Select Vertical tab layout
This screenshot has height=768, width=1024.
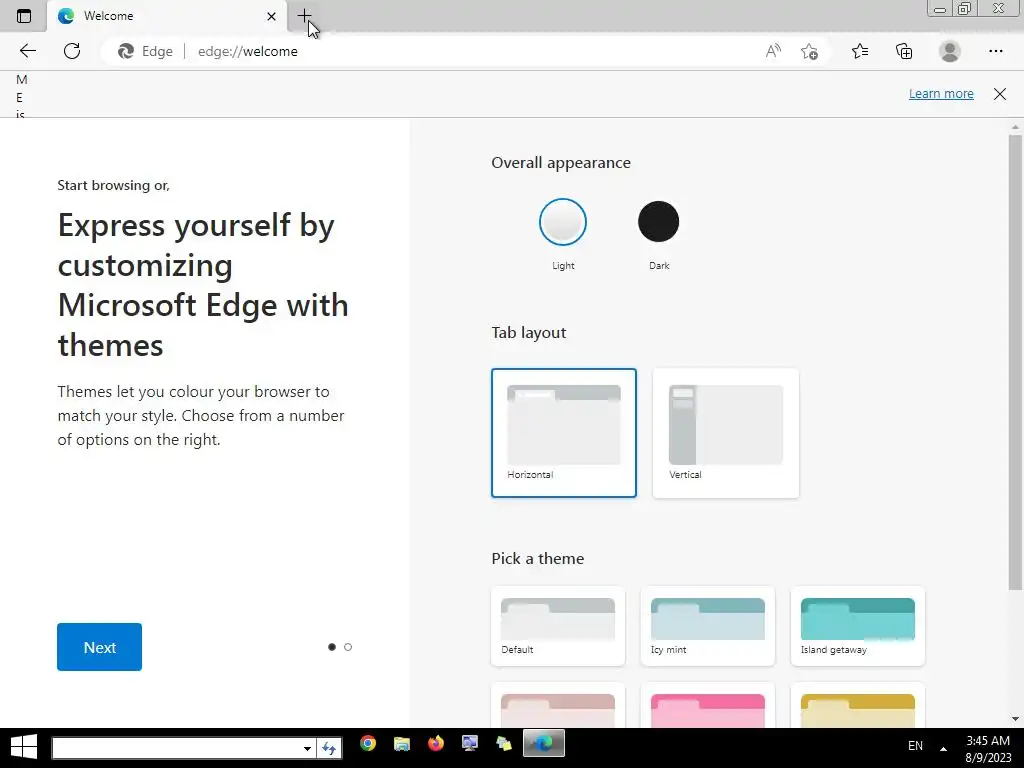coord(726,432)
